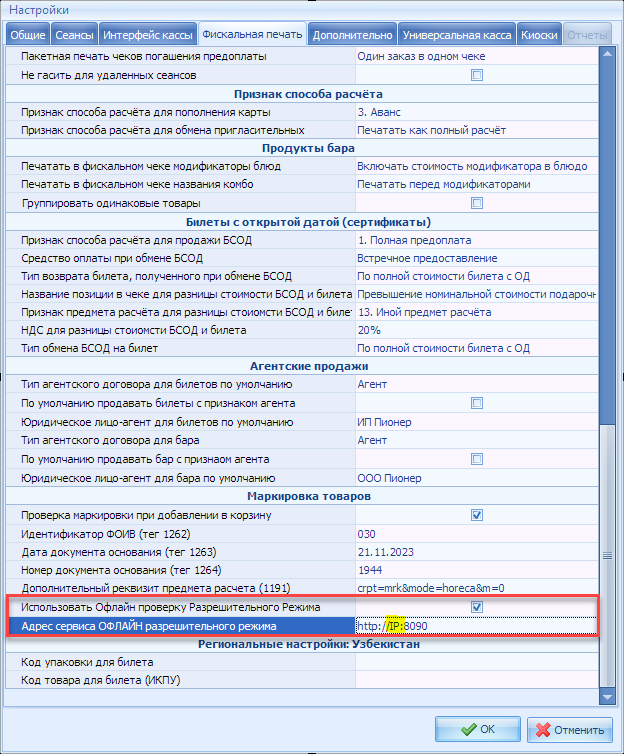Open the Встречное предоставление value

pos(476,258)
